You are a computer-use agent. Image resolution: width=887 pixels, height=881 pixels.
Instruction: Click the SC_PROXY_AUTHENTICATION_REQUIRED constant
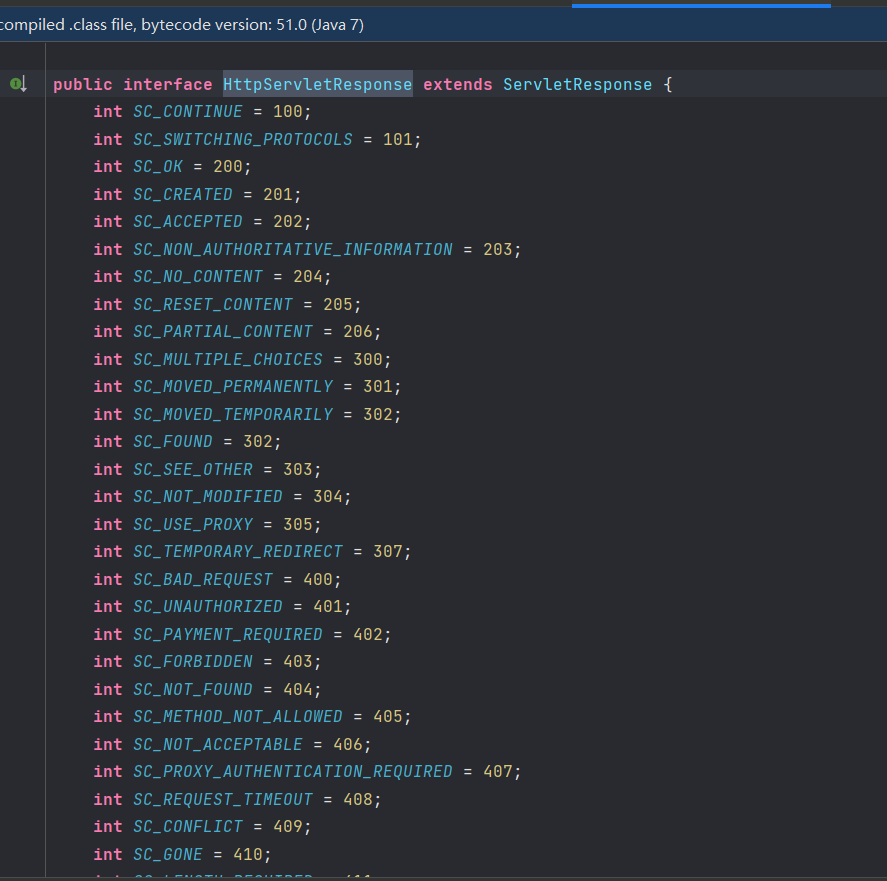pyautogui.click(x=293, y=771)
